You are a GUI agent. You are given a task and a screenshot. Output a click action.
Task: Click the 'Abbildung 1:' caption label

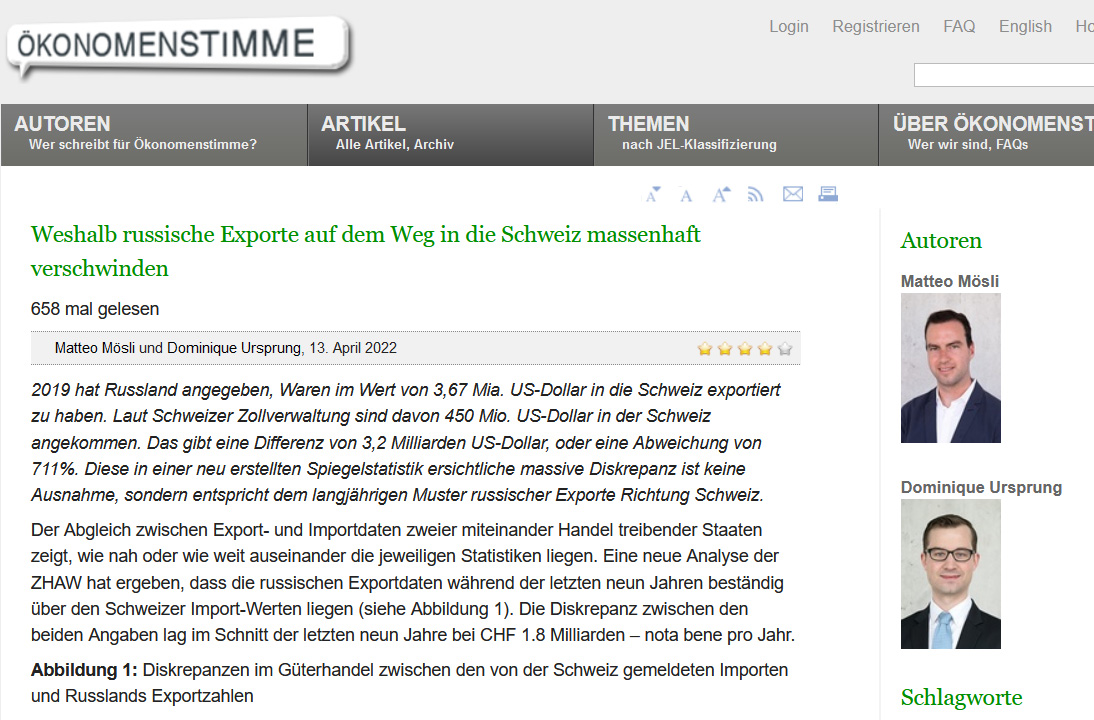pyautogui.click(x=84, y=670)
